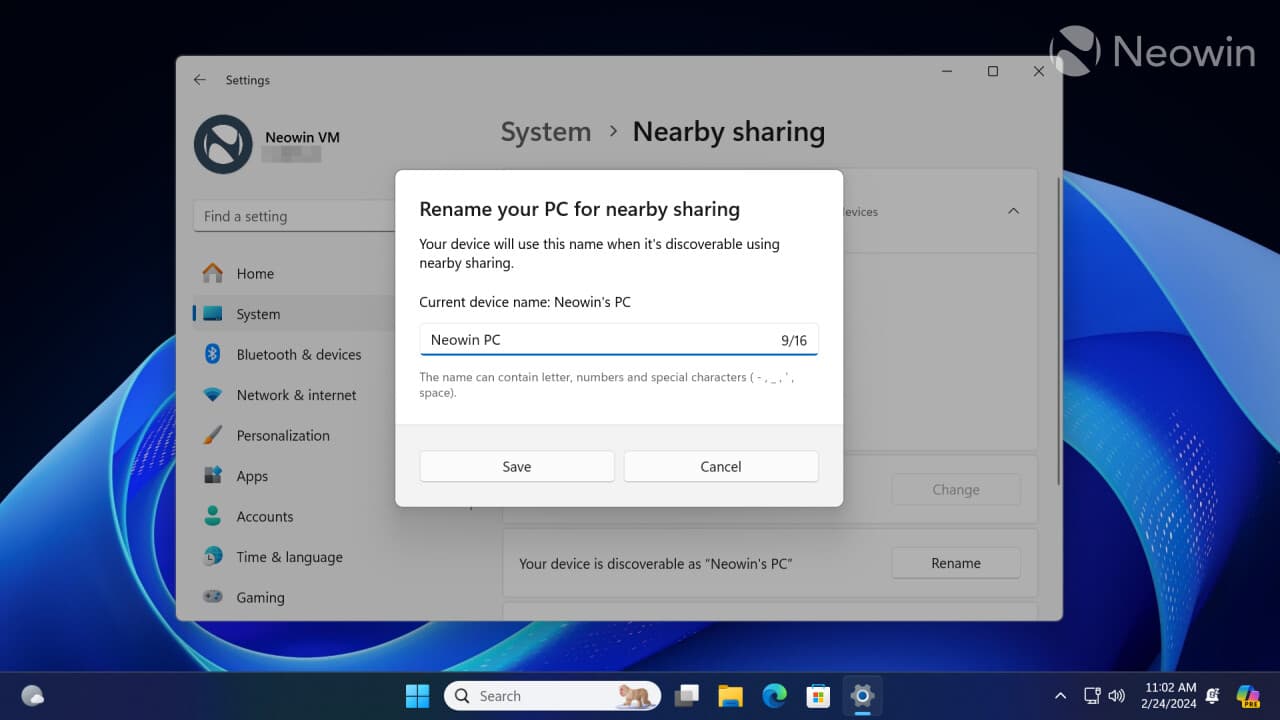1280x720 pixels.
Task: Go to the Settings Home page
Action: [255, 273]
